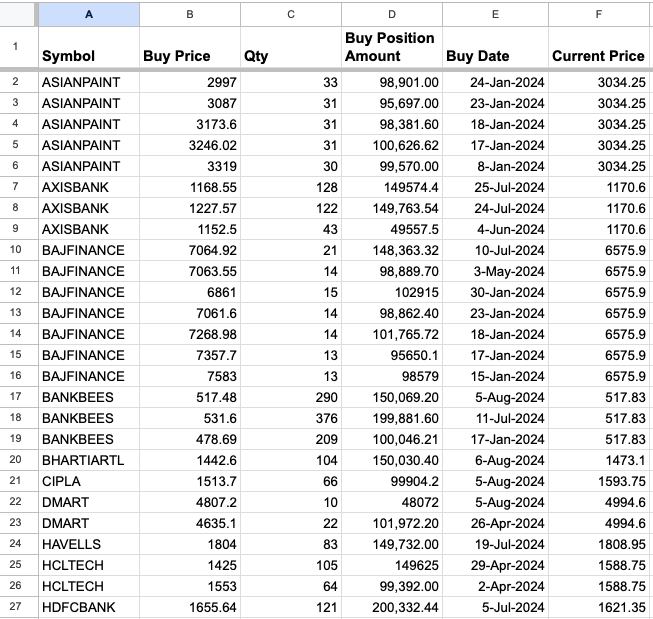Click amount cell 99,392.00
This screenshot has width=653, height=619.
coord(392,586)
